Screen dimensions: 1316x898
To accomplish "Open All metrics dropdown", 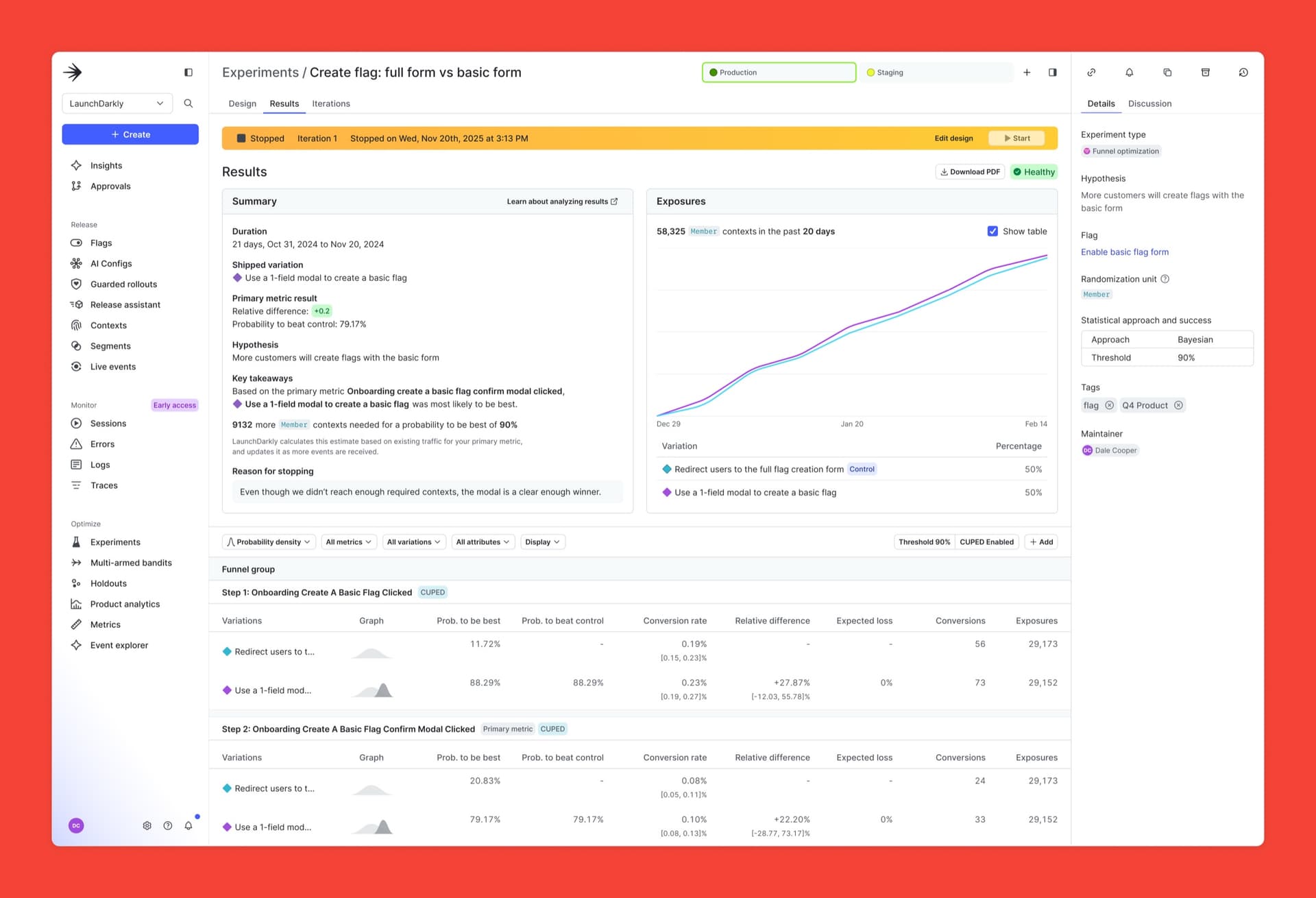I will pos(349,542).
